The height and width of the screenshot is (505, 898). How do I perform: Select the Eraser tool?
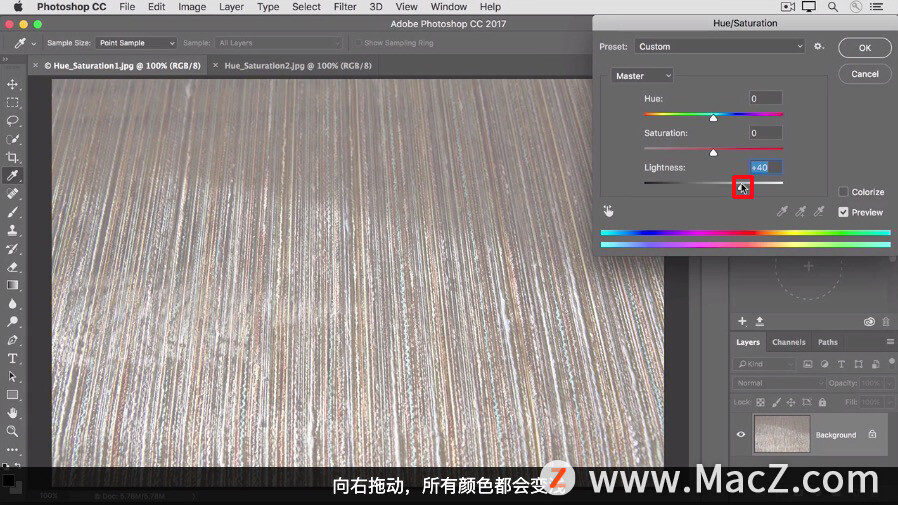tap(12, 267)
